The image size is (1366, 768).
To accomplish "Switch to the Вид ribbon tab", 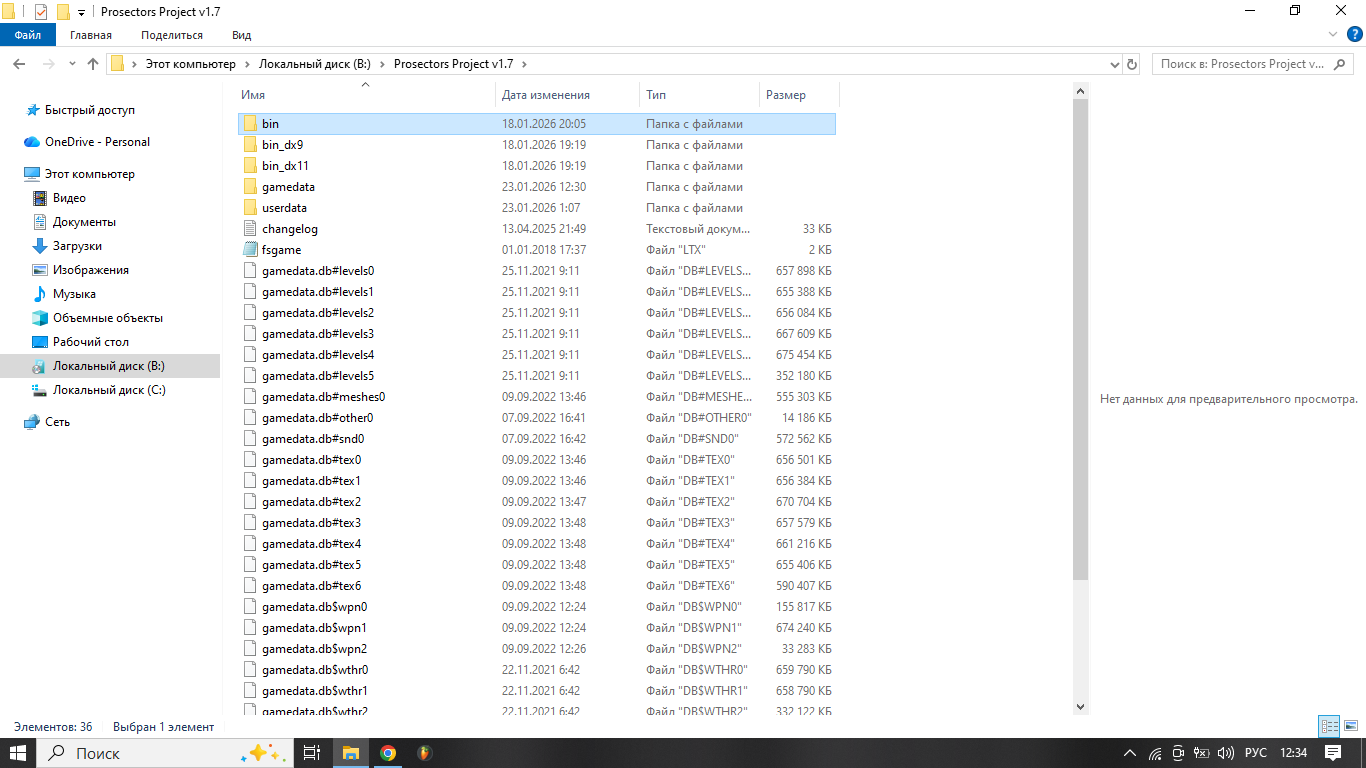I will click(x=241, y=35).
